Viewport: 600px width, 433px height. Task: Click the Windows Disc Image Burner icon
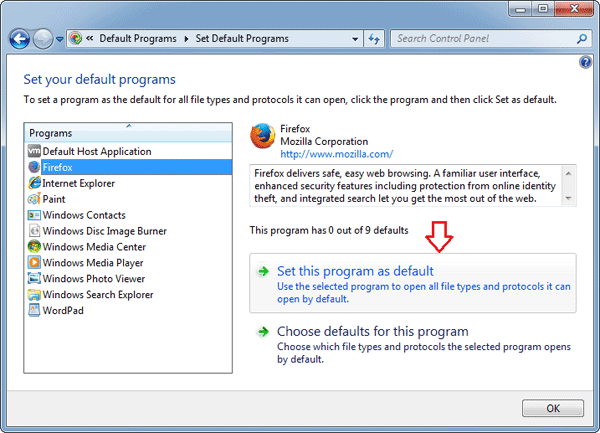[34, 231]
